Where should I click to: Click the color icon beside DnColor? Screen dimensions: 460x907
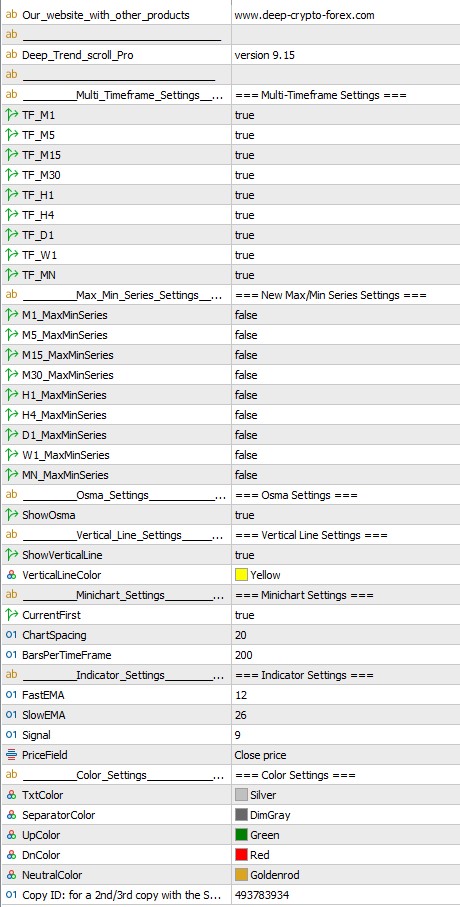point(12,855)
